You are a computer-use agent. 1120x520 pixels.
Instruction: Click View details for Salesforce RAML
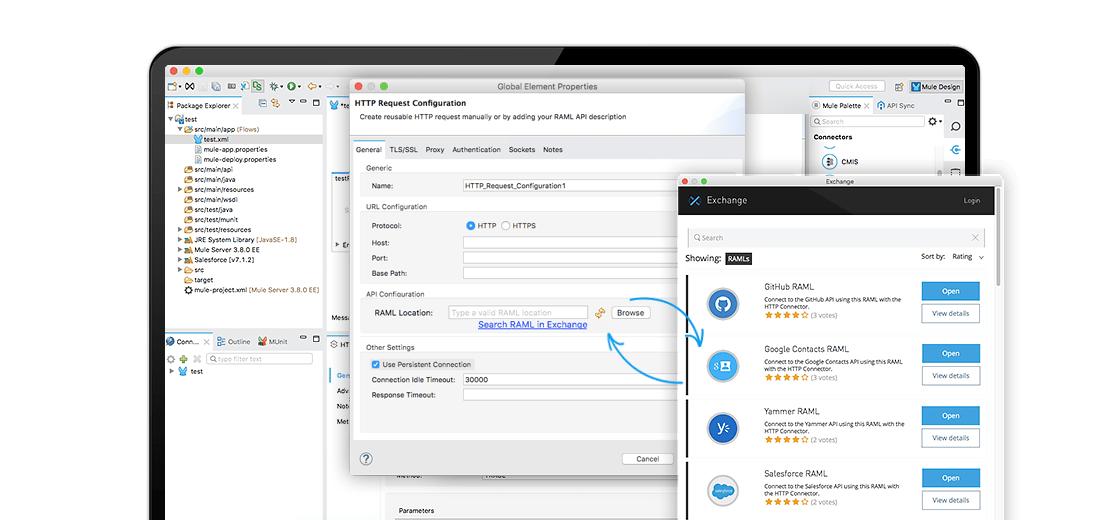(x=951, y=500)
